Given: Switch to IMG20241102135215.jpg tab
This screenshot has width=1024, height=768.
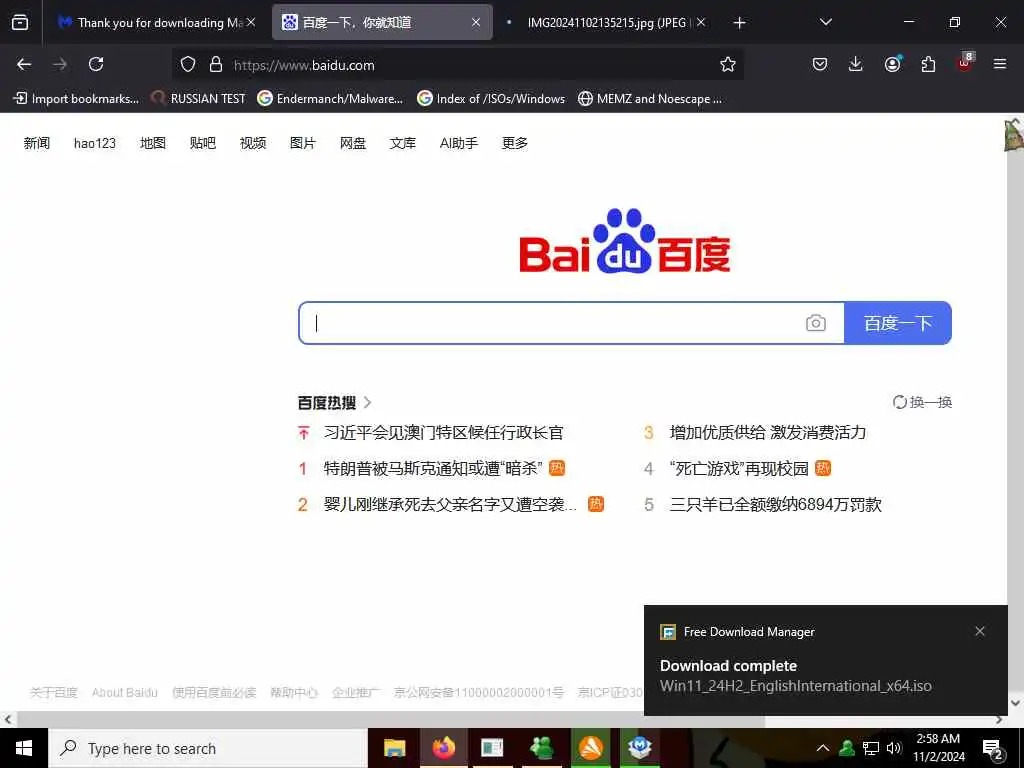Looking at the screenshot, I should (x=606, y=23).
